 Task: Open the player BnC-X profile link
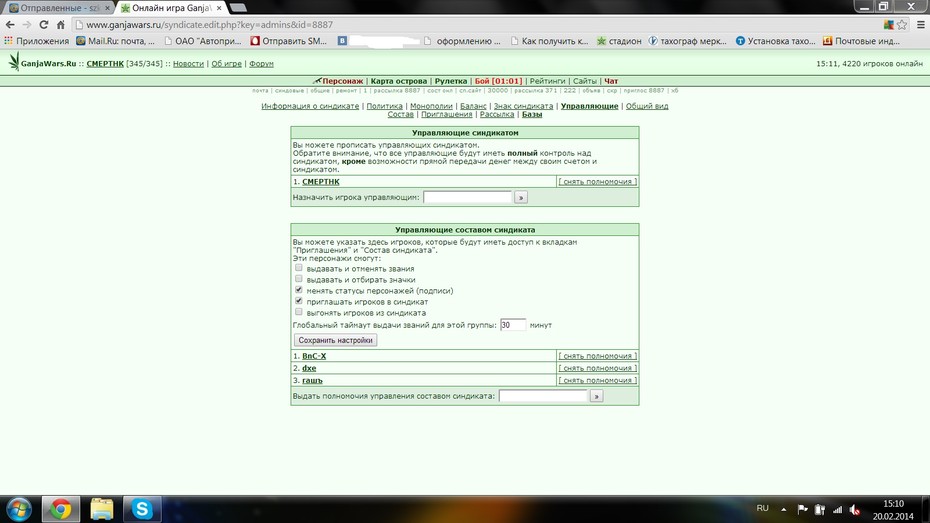pyautogui.click(x=314, y=356)
